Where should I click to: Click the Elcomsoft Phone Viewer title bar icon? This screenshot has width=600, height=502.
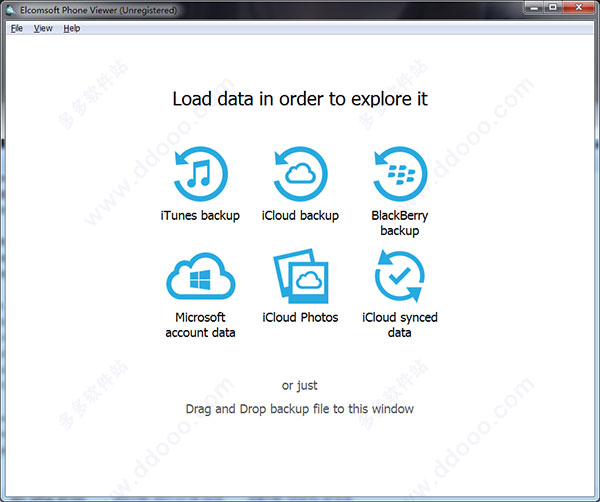[11, 10]
